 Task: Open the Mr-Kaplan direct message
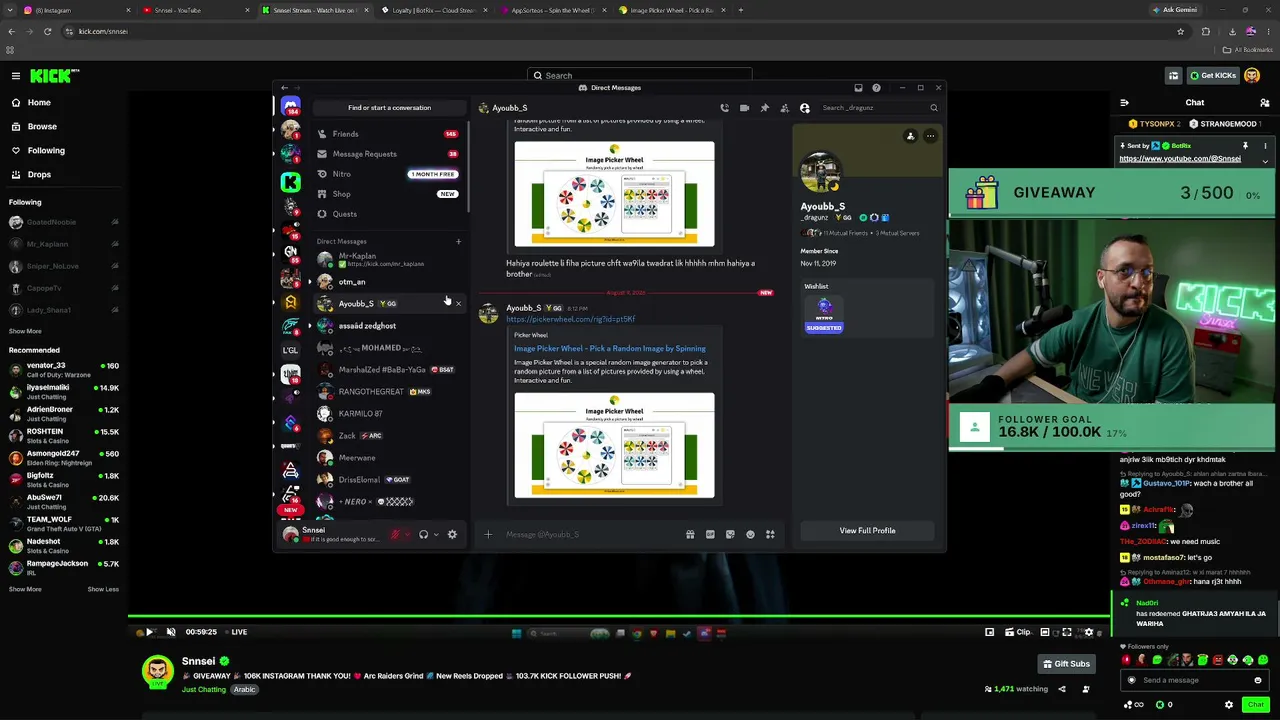(388, 259)
